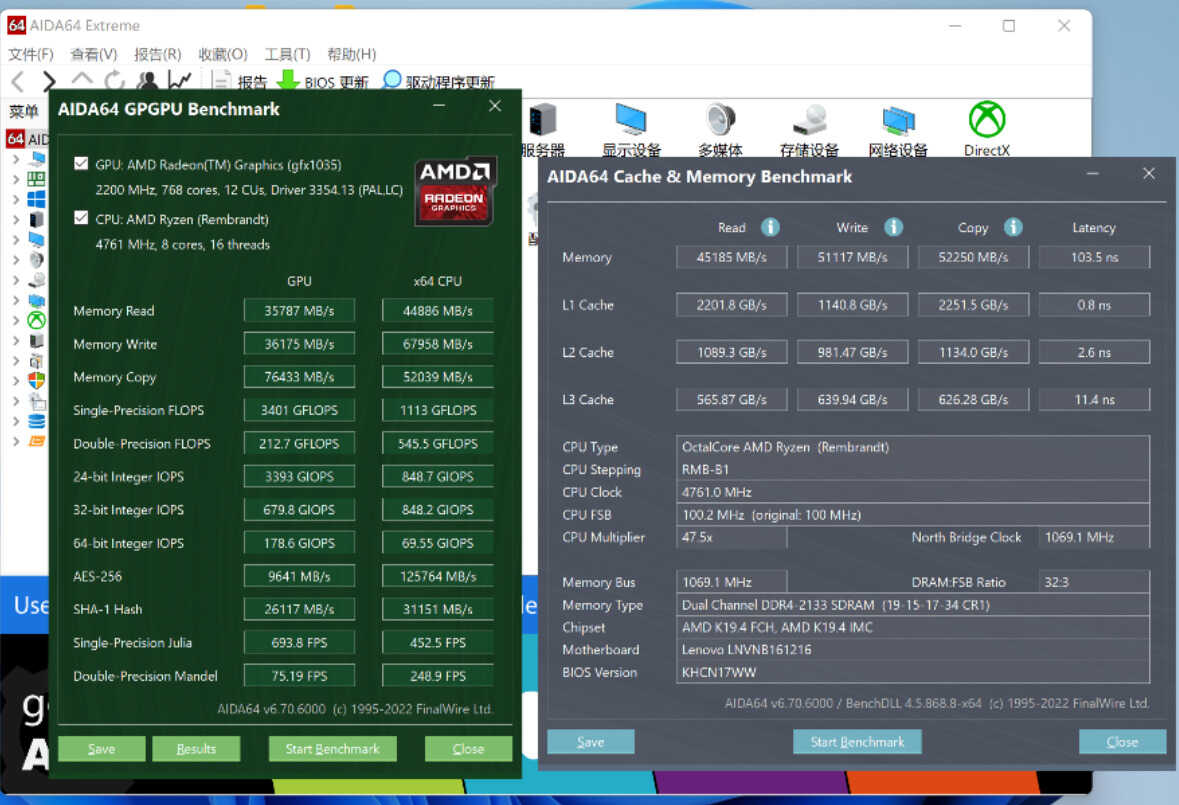1179x805 pixels.
Task: Click the Motherboard Lenovo LNVNB161216 text
Action: 747,649
